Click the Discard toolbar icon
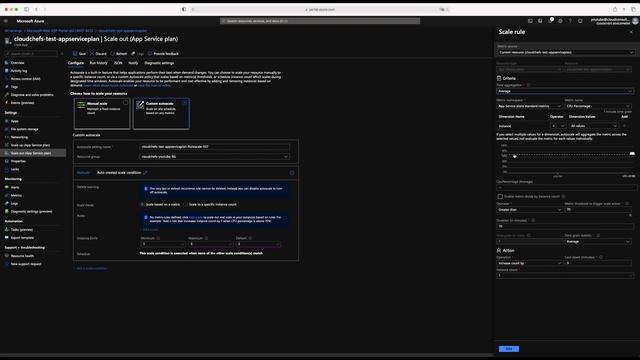The image size is (640, 360). (x=92, y=53)
